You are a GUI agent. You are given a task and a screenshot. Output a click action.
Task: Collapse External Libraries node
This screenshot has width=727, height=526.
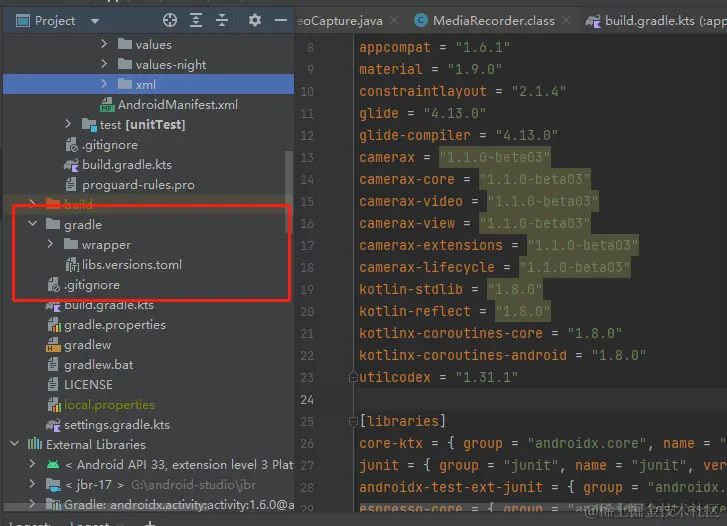(15, 444)
